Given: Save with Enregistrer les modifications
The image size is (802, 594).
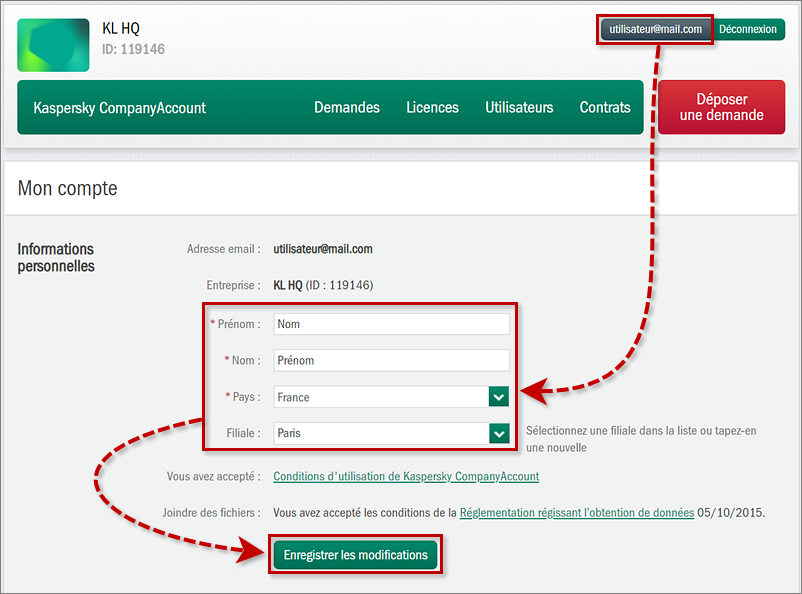Looking at the screenshot, I should (x=355, y=555).
